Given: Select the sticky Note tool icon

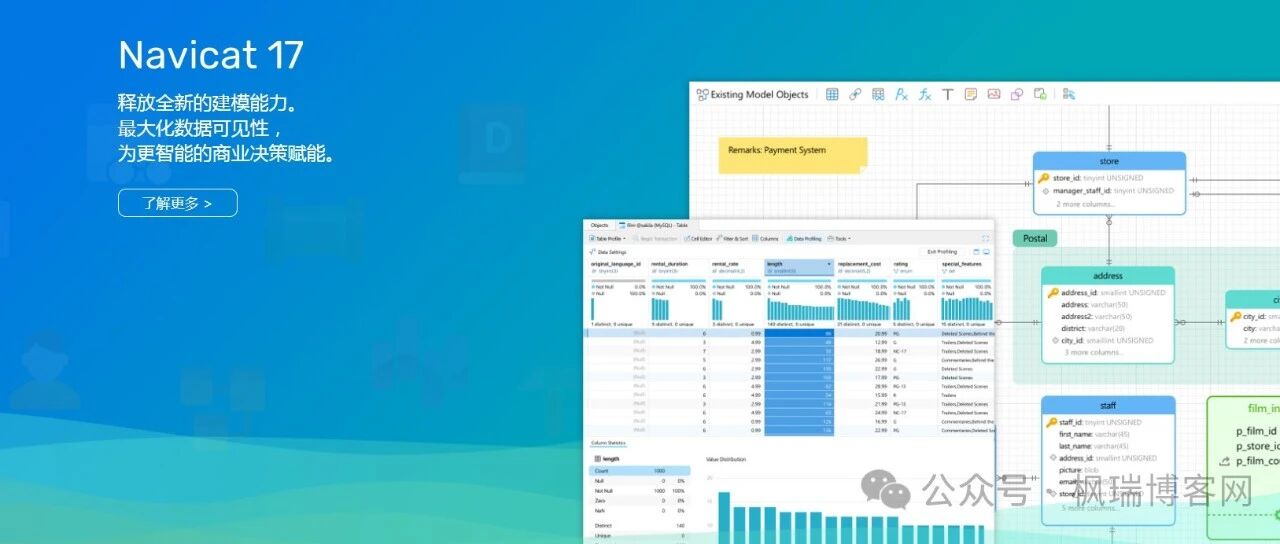Looking at the screenshot, I should click(x=970, y=94).
